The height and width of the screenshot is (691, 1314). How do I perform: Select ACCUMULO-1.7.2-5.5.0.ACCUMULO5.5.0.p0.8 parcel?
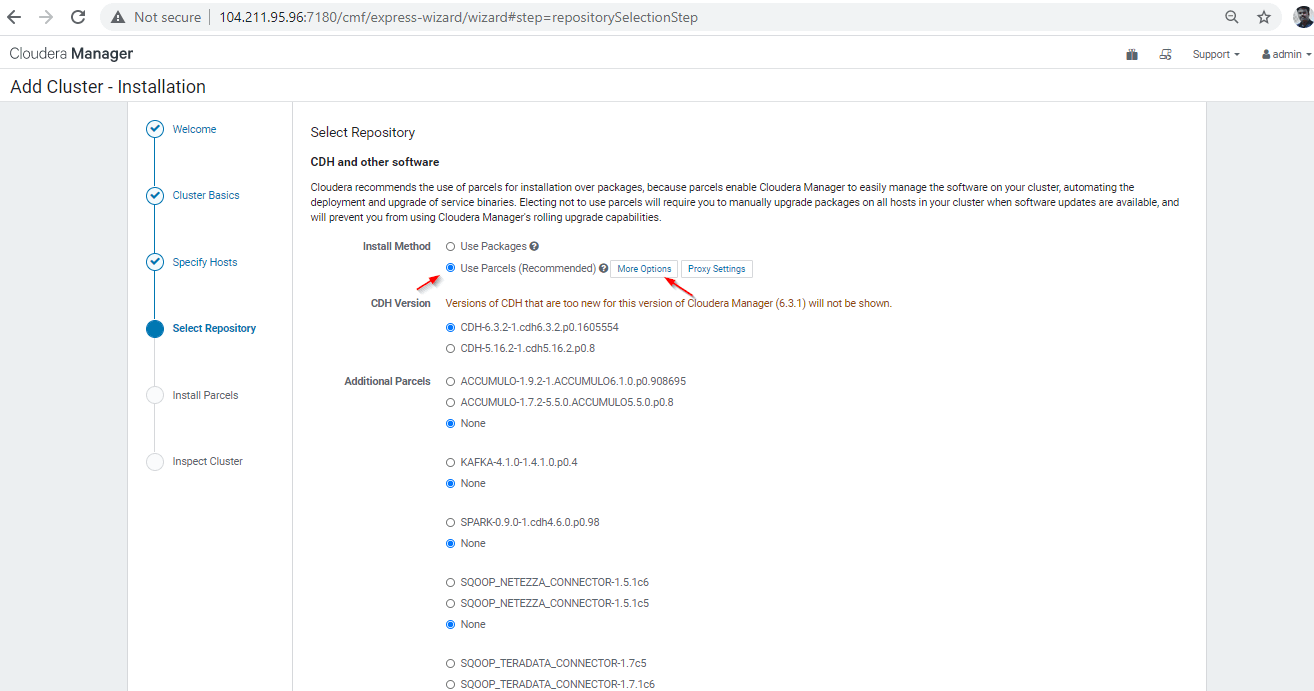point(450,402)
